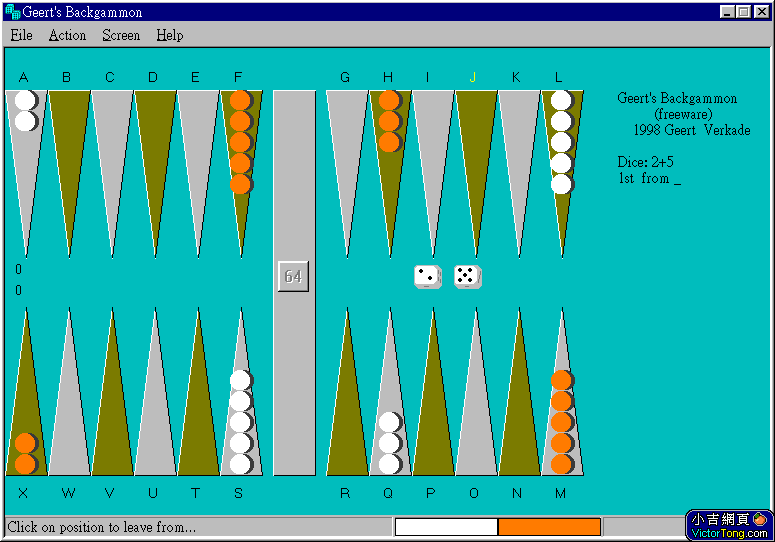Click the die showing five

[x=468, y=277]
